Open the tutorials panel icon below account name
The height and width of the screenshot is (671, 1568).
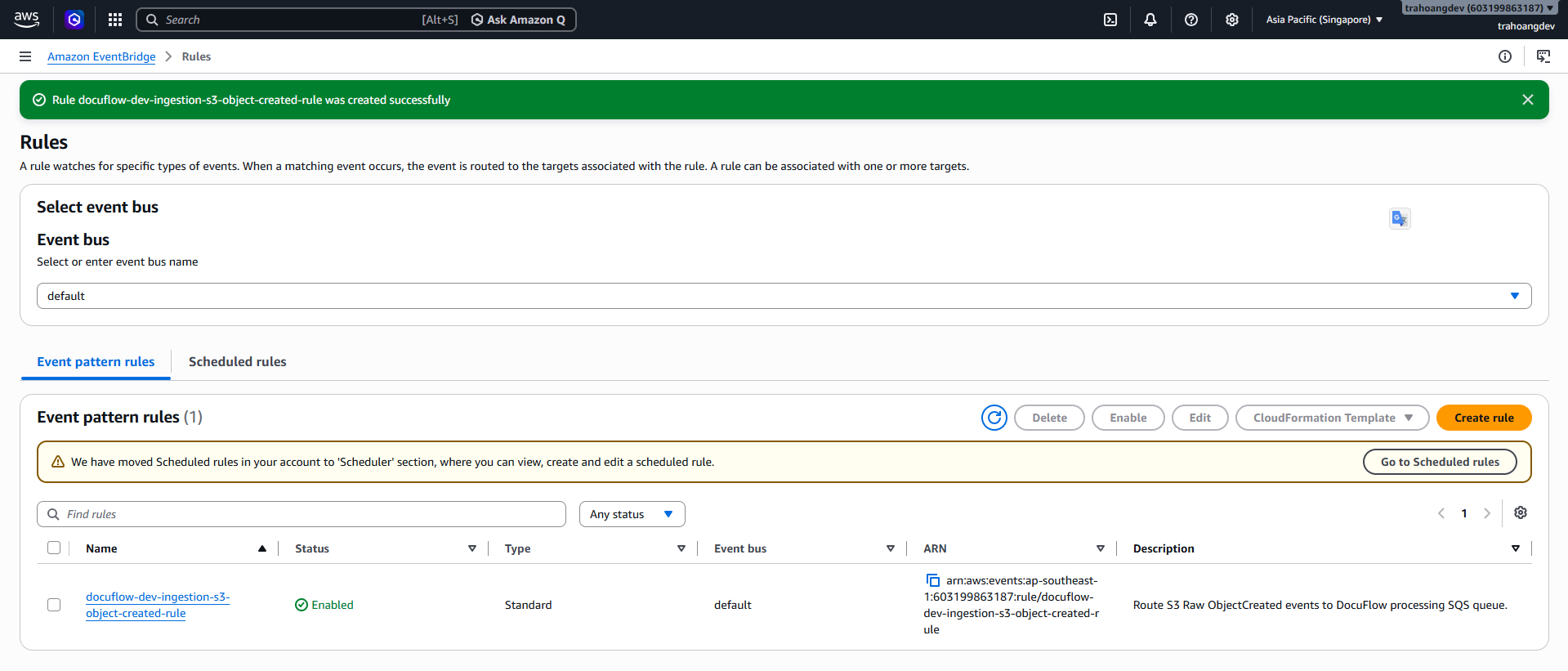coord(1543,56)
